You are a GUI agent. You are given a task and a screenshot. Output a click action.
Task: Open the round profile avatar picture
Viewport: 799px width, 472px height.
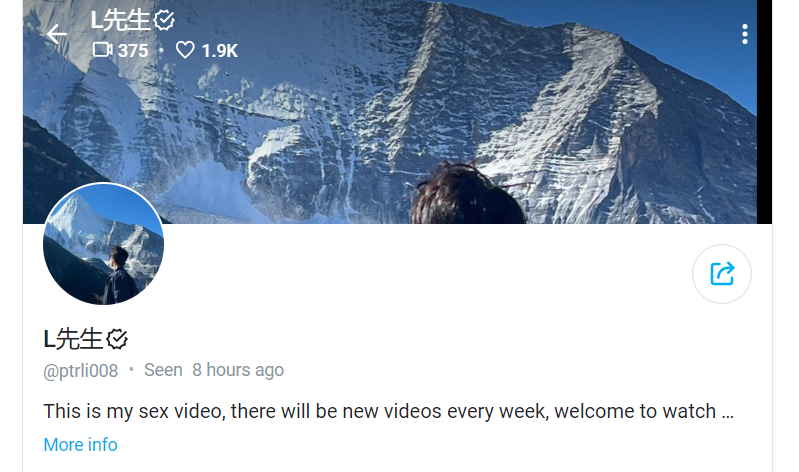[103, 244]
